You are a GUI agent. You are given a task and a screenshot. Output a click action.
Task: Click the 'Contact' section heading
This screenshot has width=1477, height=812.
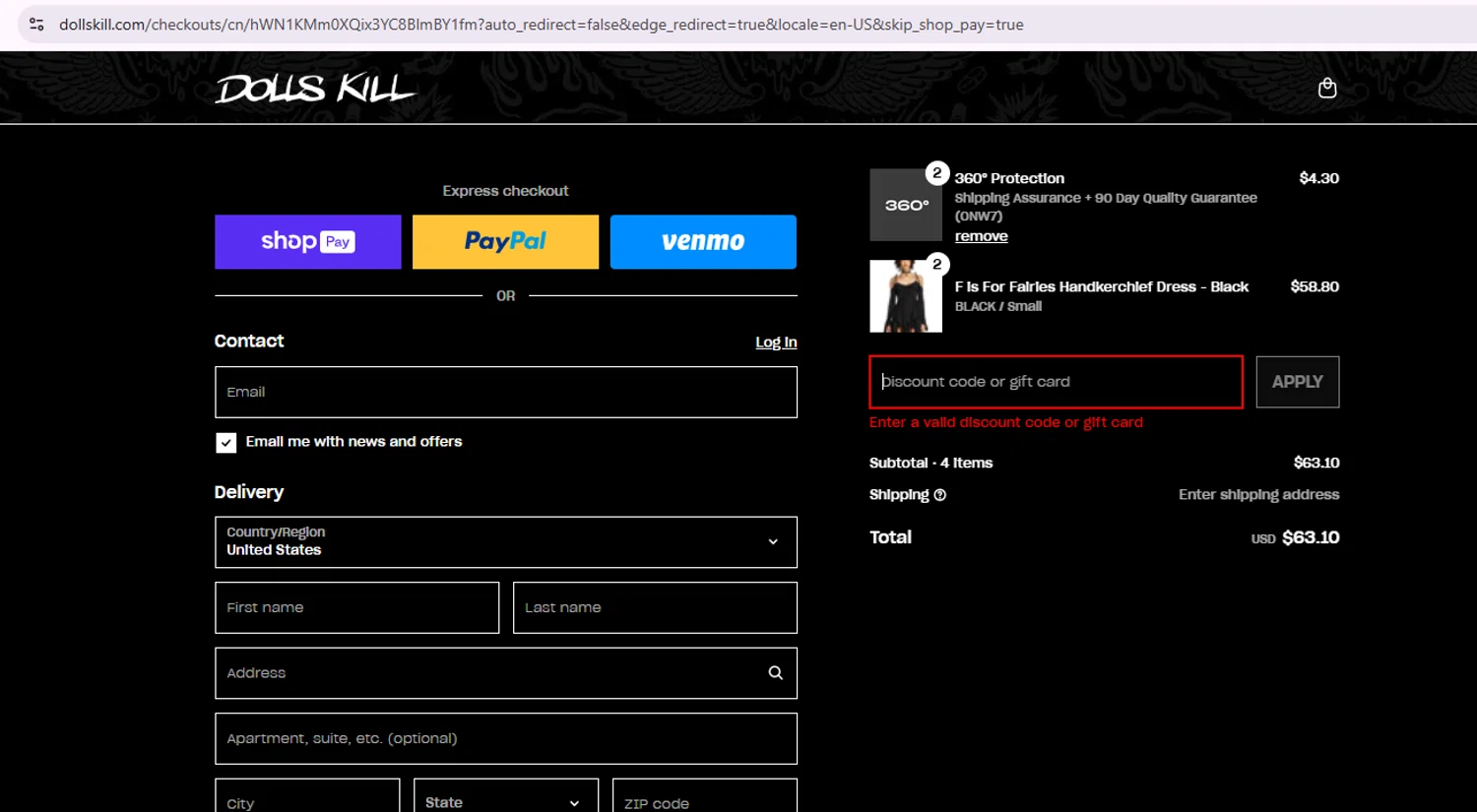(x=249, y=342)
